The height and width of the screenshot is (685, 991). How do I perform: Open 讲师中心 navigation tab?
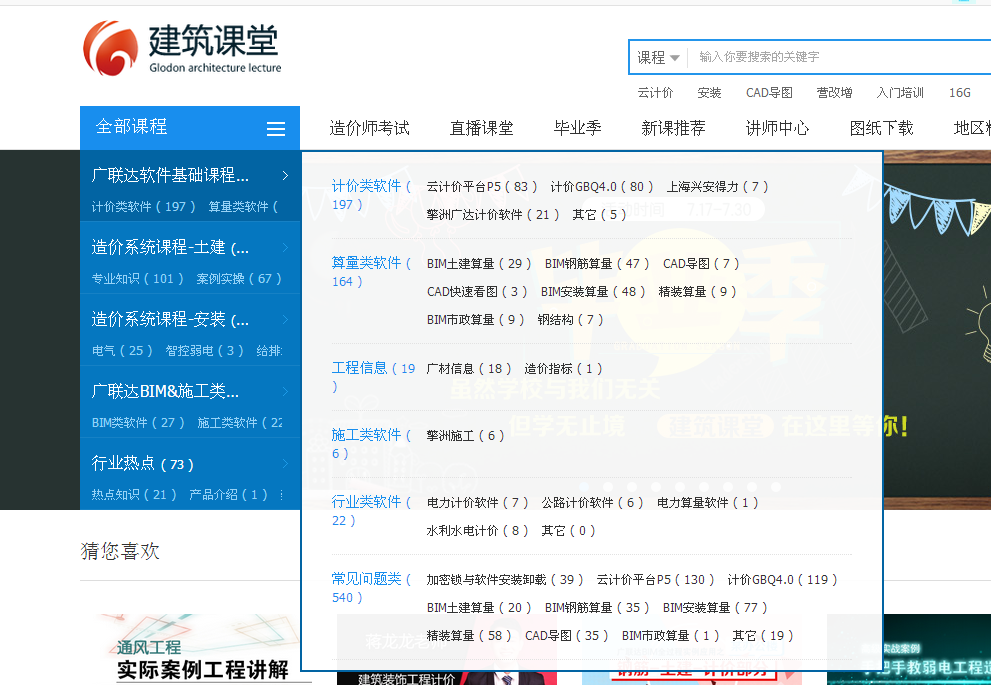coord(777,128)
